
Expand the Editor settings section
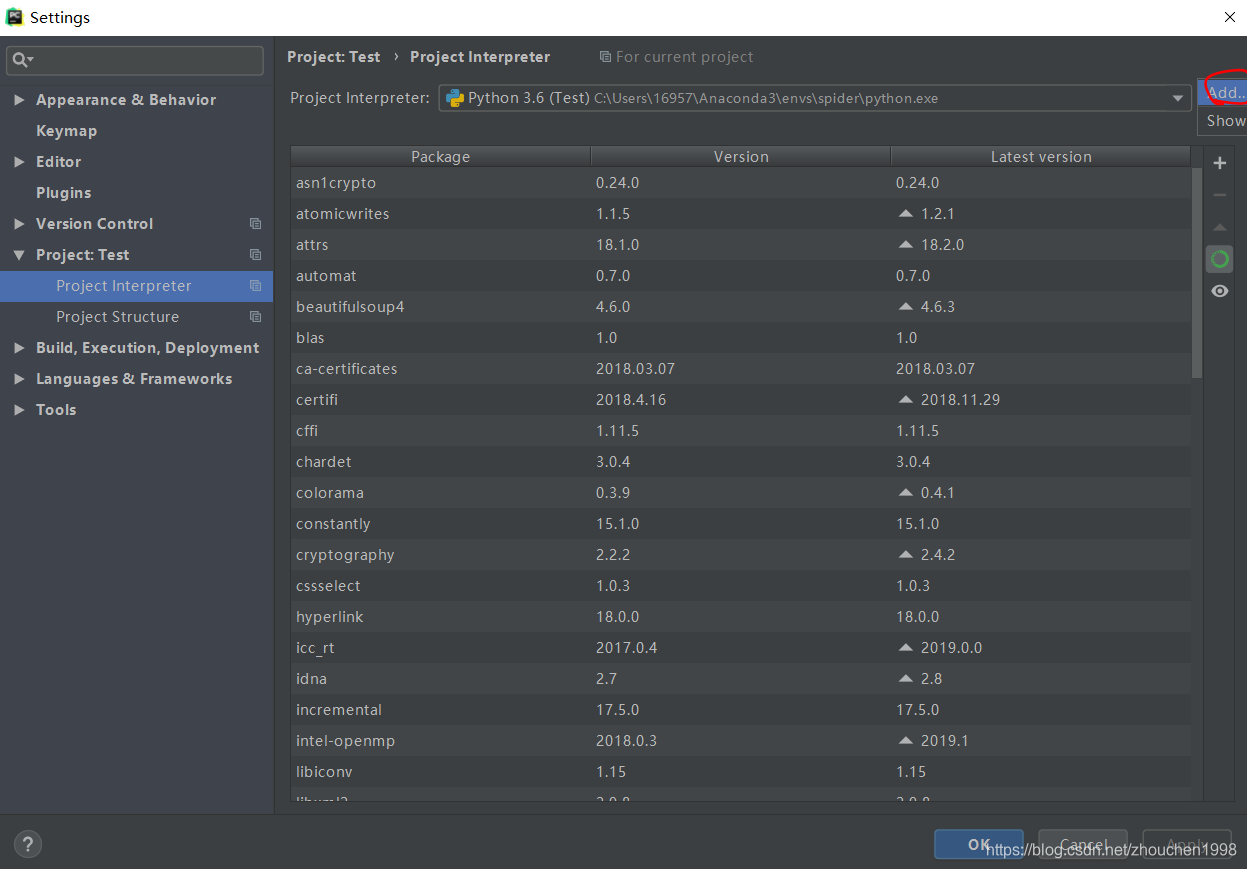point(19,162)
